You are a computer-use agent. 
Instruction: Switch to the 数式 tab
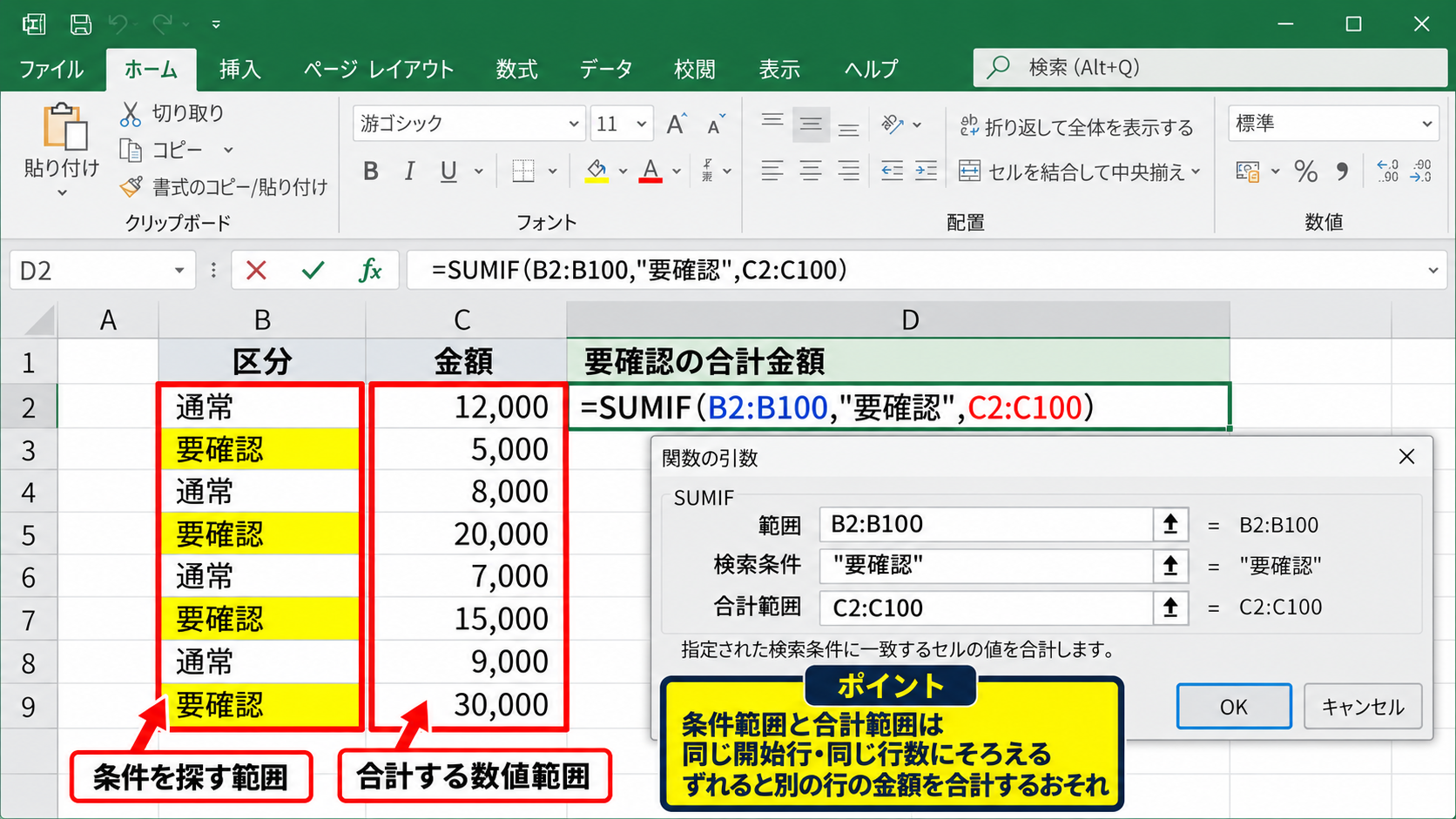[516, 69]
